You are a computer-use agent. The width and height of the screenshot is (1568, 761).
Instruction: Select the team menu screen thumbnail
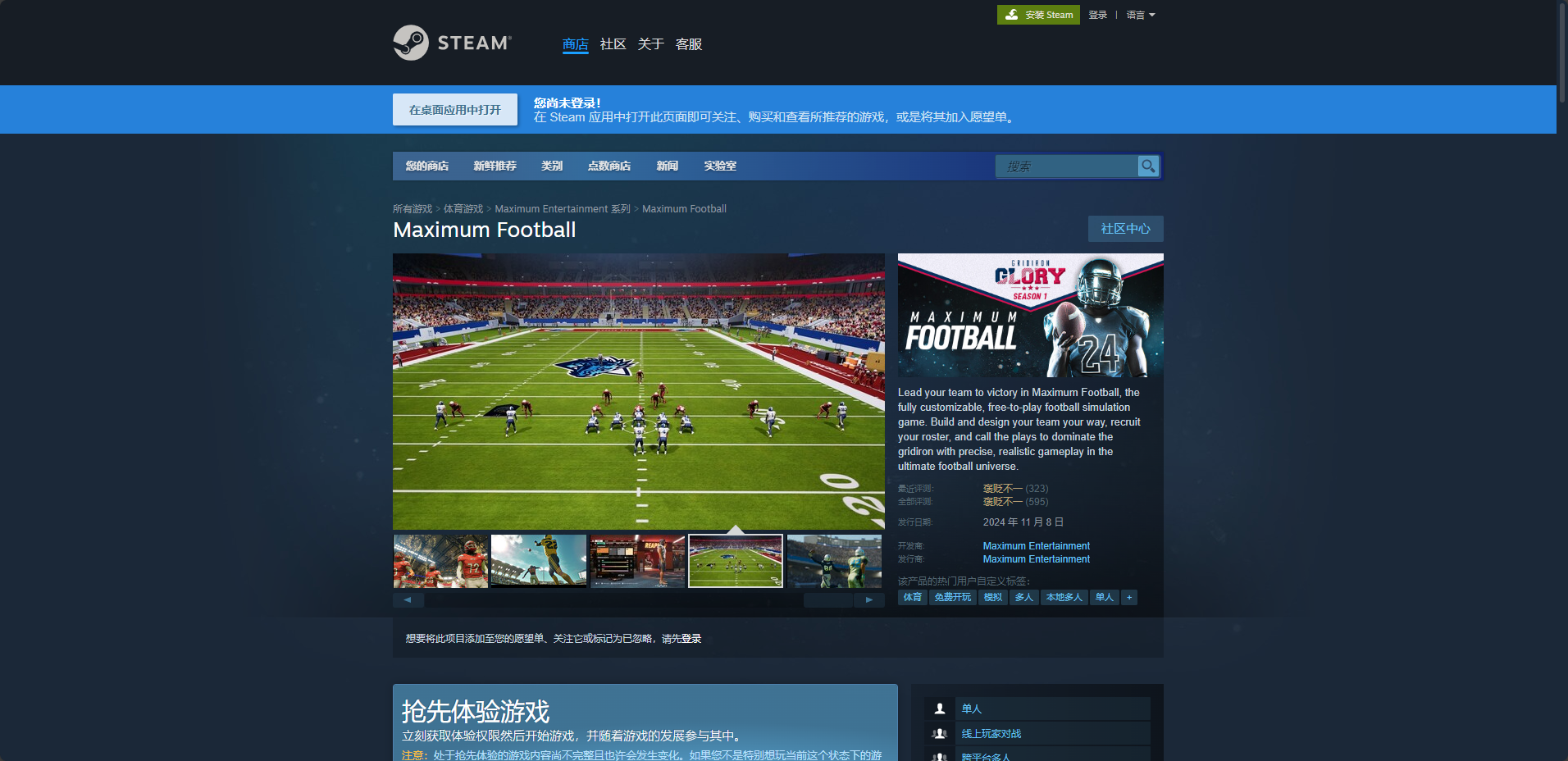637,561
